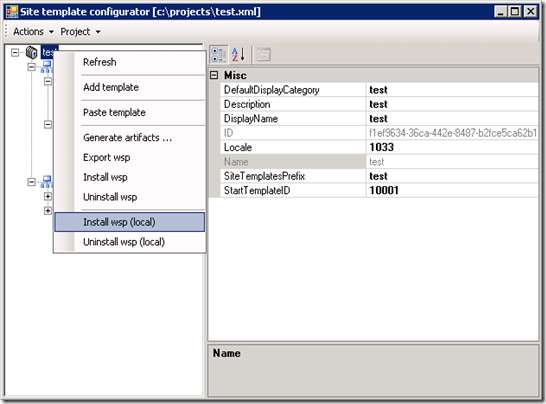
Task: Edit the Description property value
Action: (x=452, y=104)
